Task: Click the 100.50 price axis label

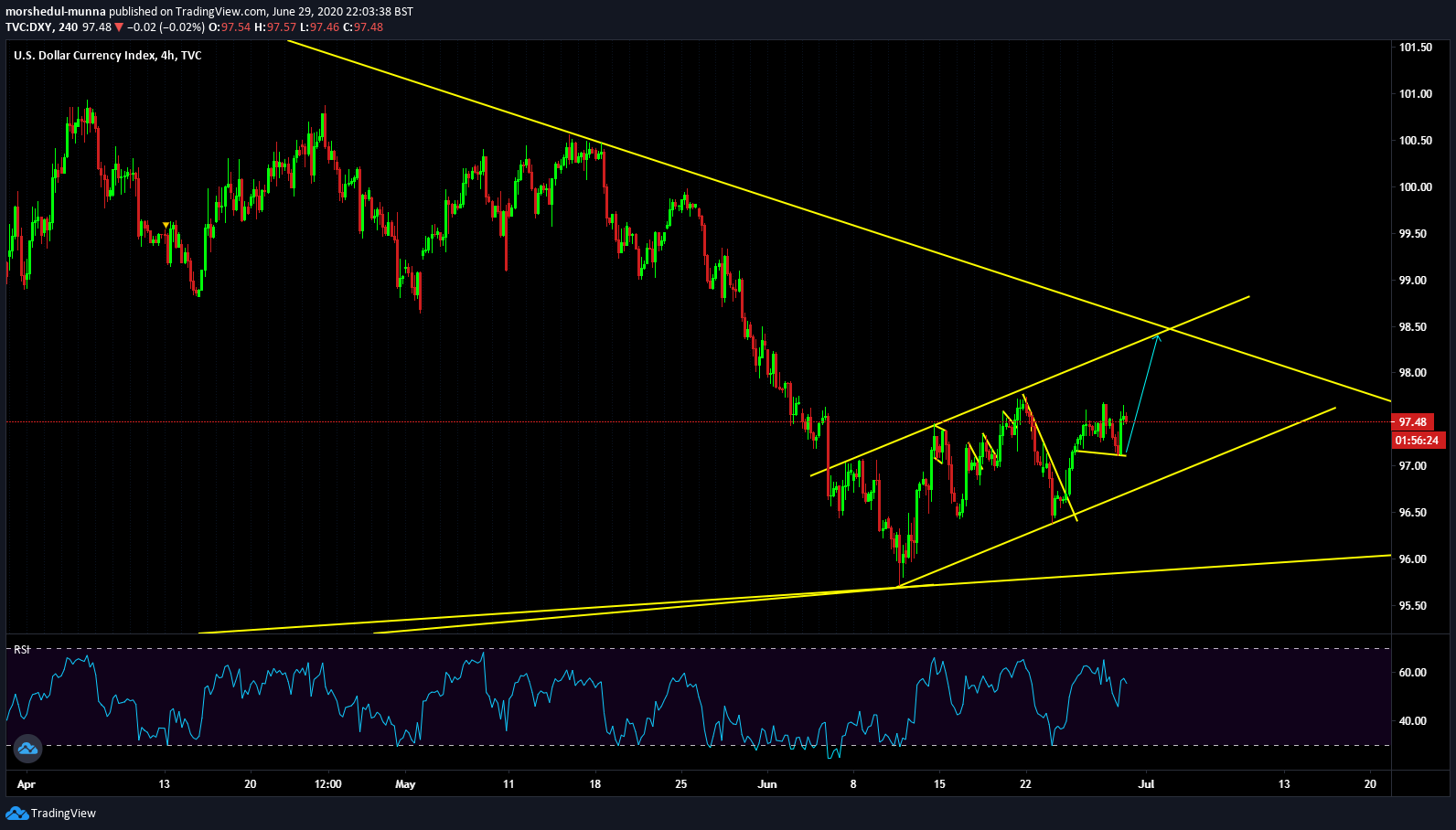Action: [x=1416, y=141]
